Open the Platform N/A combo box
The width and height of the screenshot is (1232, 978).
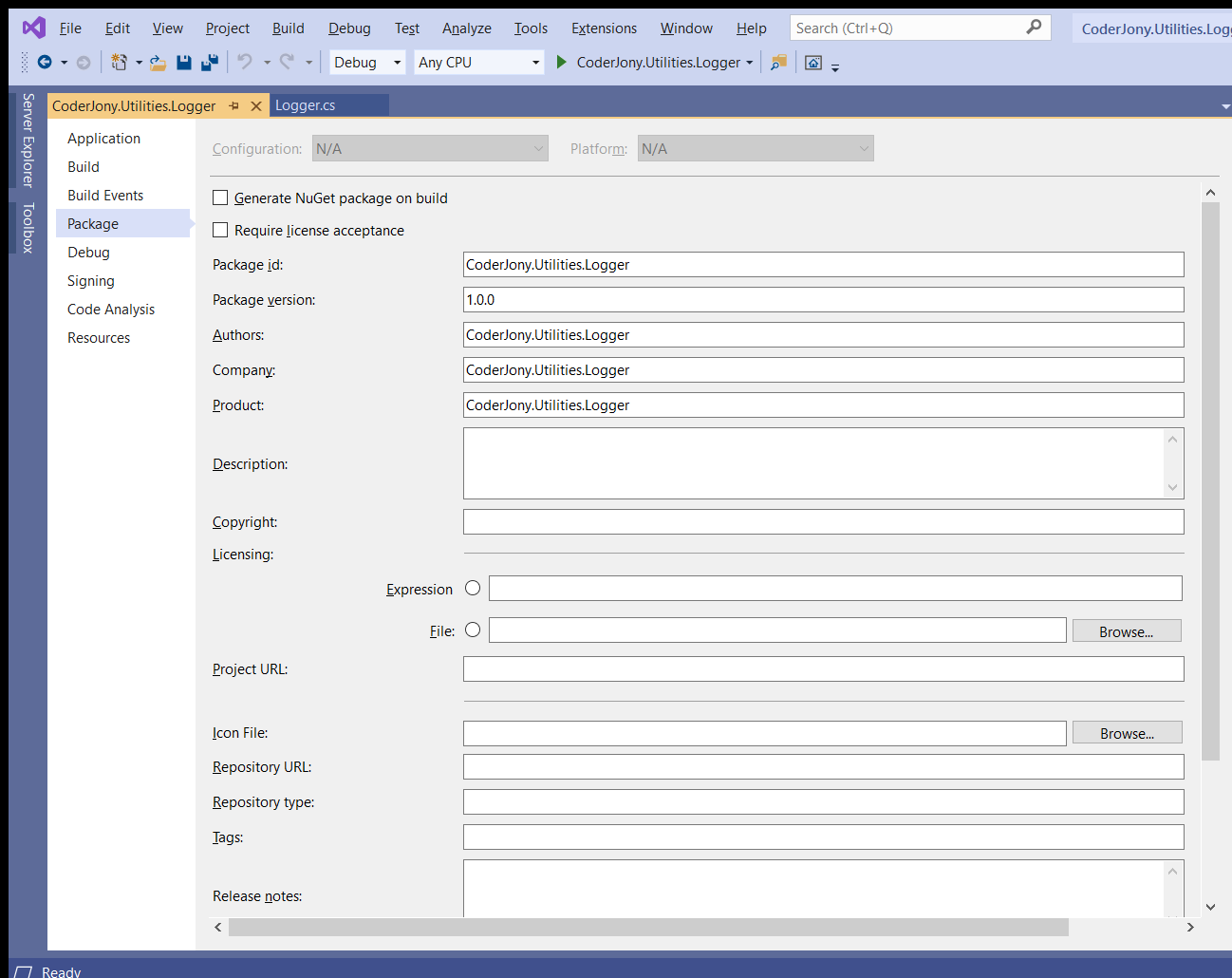pos(756,149)
